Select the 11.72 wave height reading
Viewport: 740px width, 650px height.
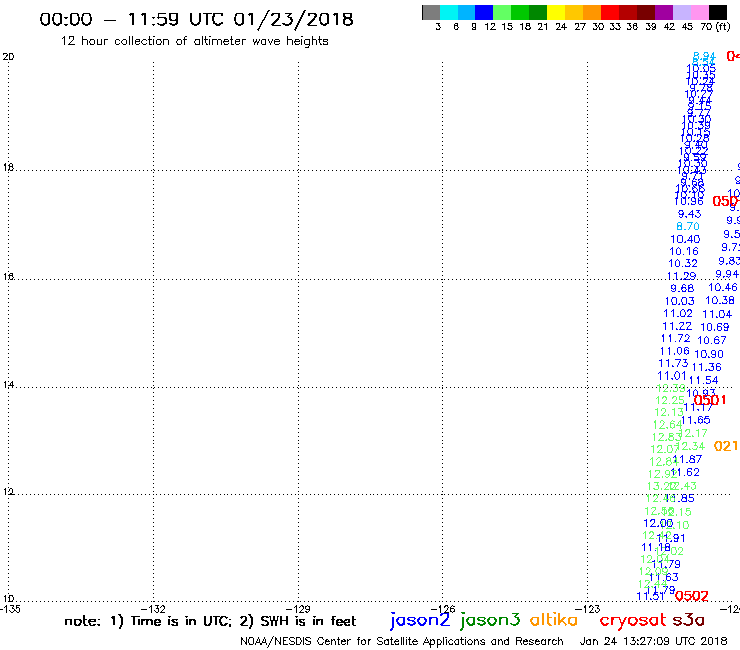(675, 338)
